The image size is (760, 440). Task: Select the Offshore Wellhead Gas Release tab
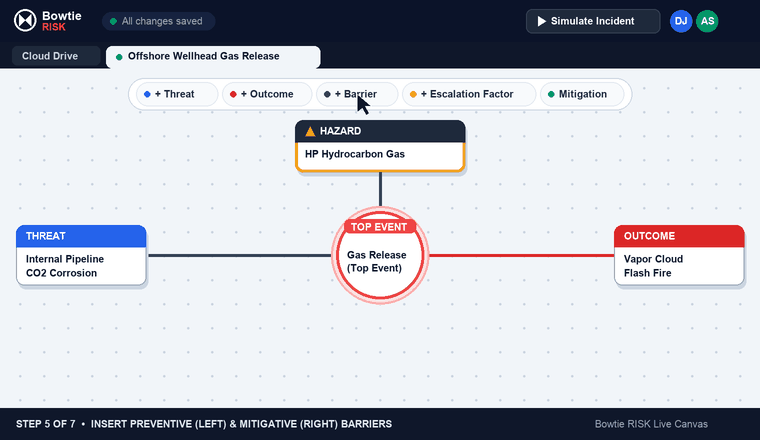point(213,57)
